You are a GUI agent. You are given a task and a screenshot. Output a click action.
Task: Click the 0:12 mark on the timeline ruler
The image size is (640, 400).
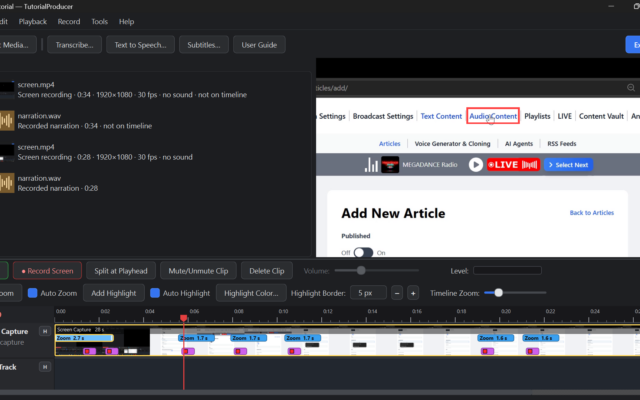pyautogui.click(x=328, y=311)
